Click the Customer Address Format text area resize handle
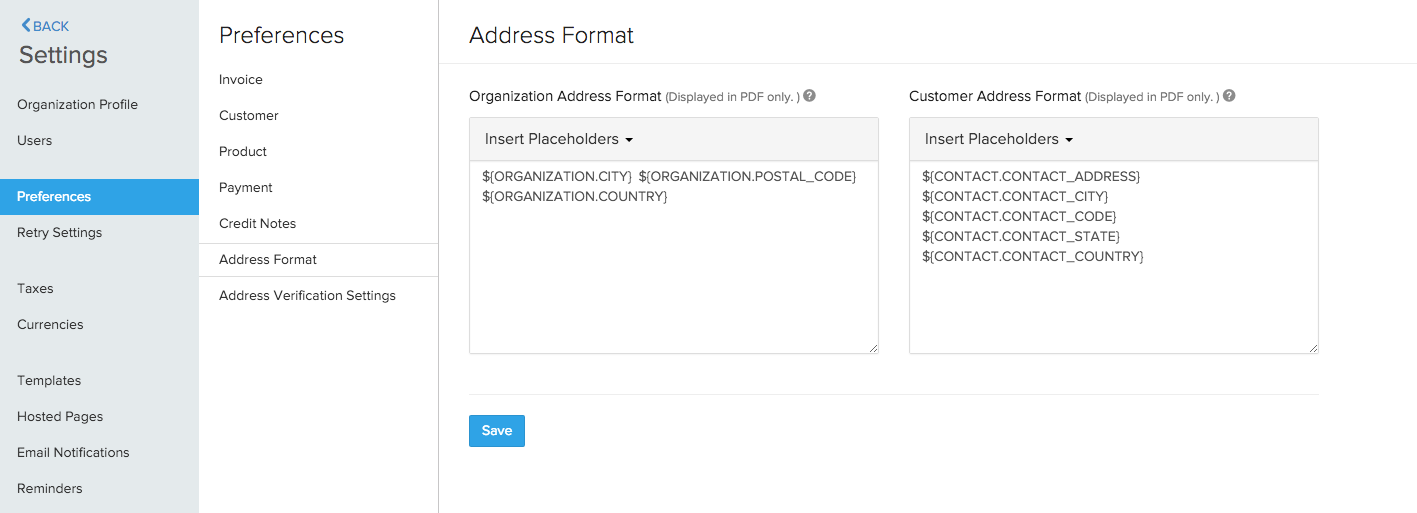Viewport: 1417px width, 513px height. 1313,348
